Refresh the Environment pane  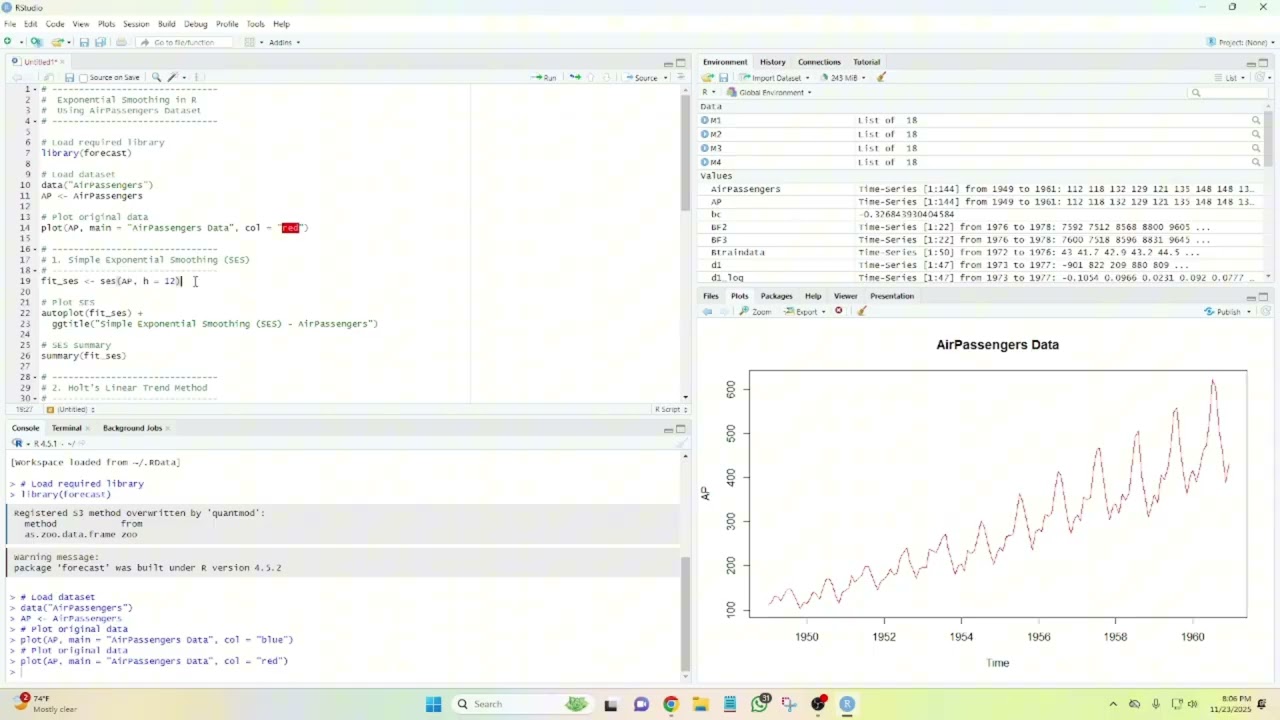click(x=1262, y=77)
